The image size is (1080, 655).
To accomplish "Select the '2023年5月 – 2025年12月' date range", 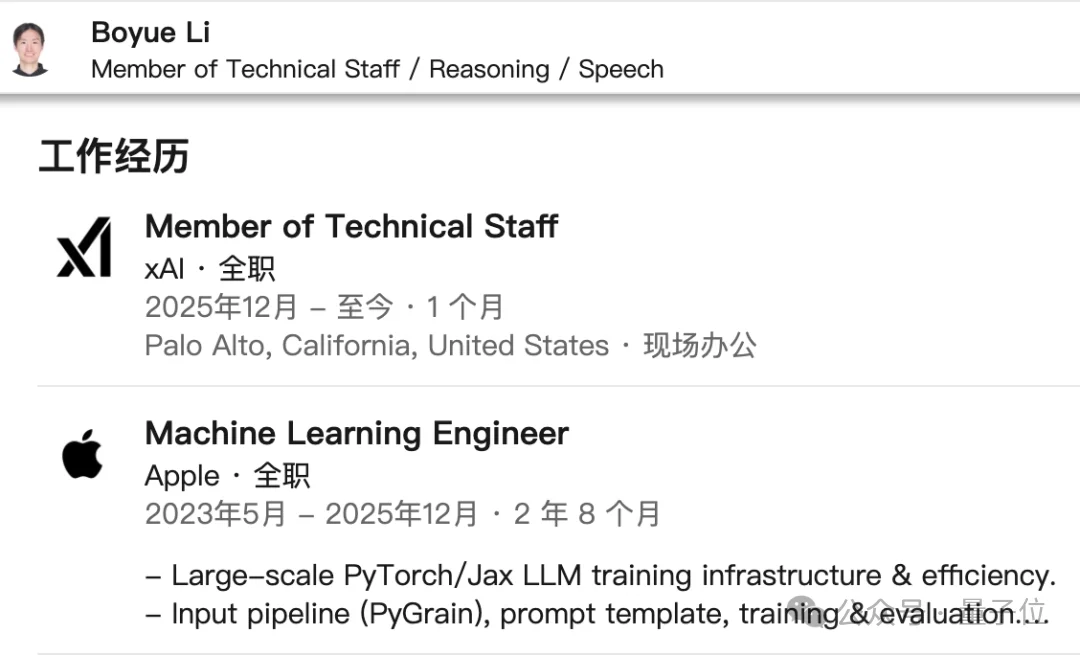I will tap(311, 514).
